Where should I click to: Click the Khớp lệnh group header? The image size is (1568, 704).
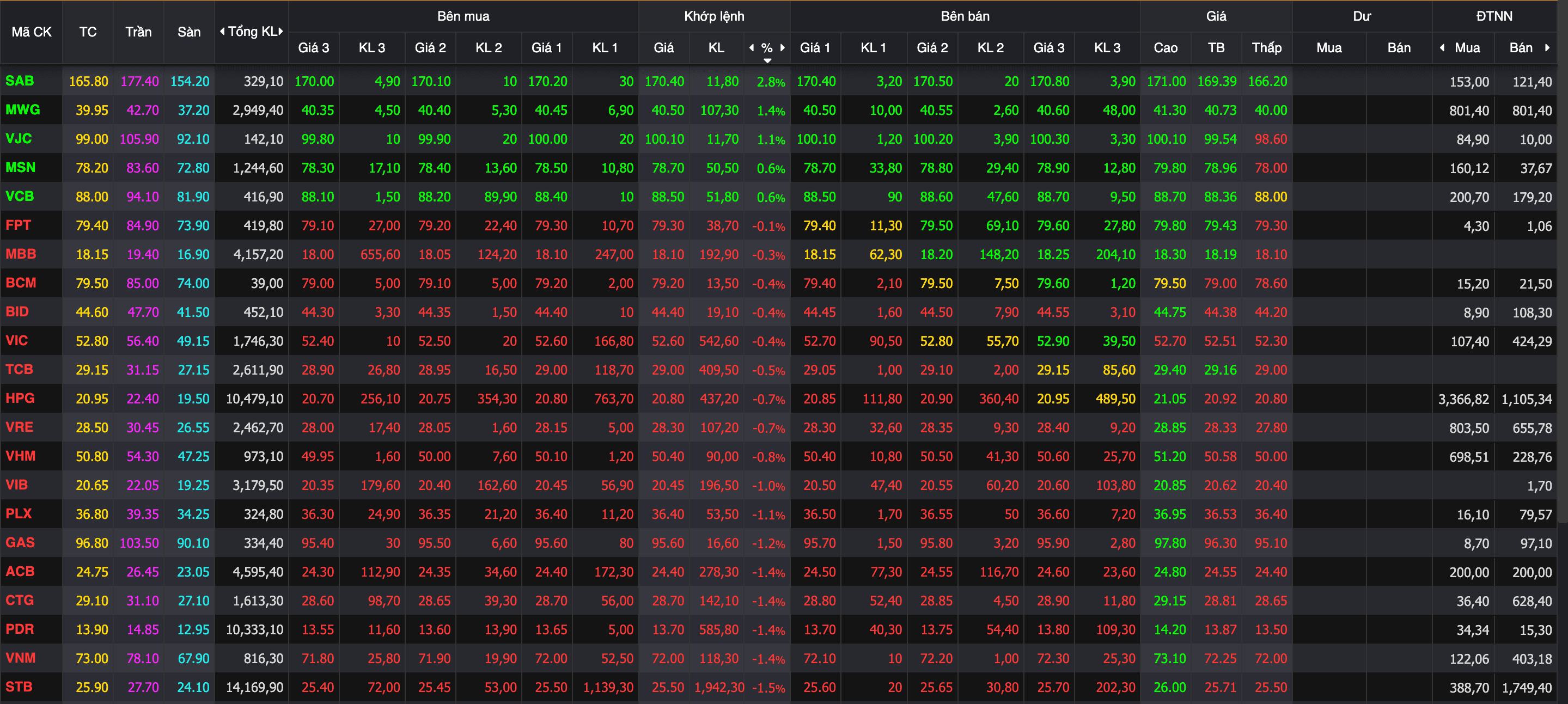click(714, 16)
